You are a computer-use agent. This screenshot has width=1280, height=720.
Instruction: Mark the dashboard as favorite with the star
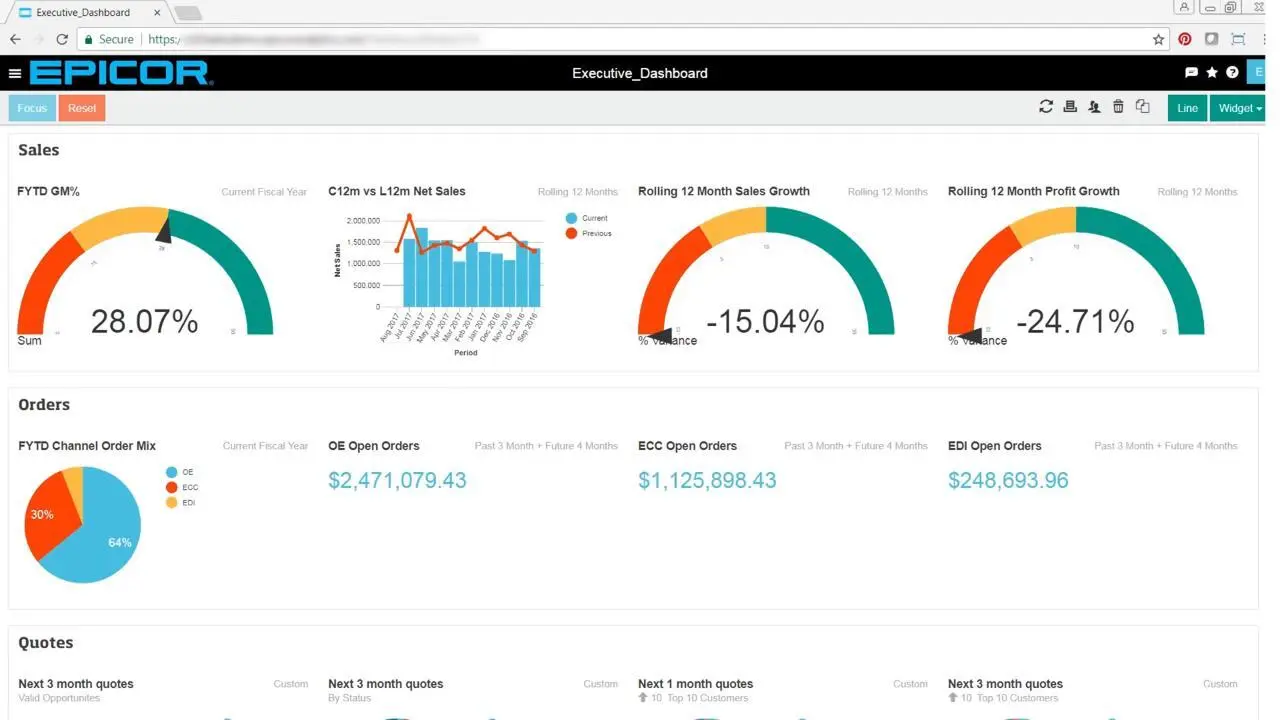[x=1211, y=72]
